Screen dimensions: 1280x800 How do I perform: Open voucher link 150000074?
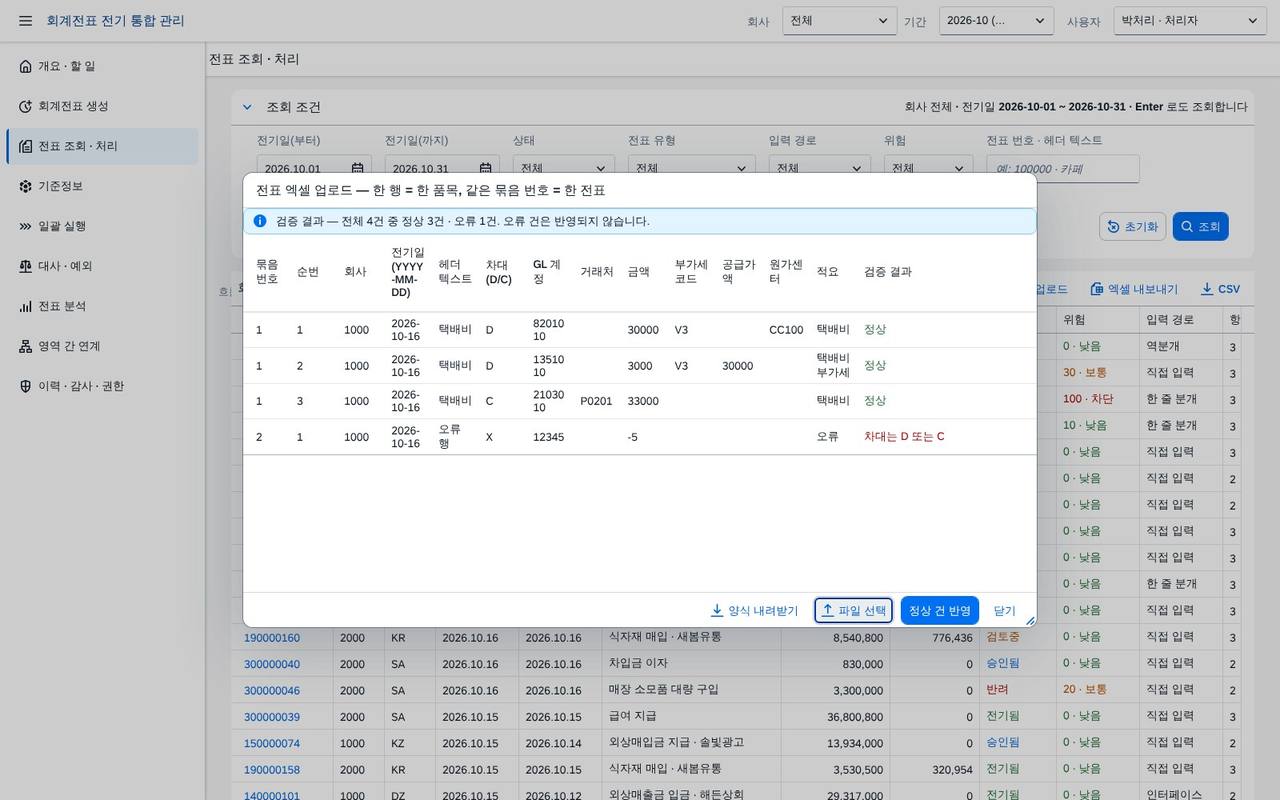click(x=272, y=743)
